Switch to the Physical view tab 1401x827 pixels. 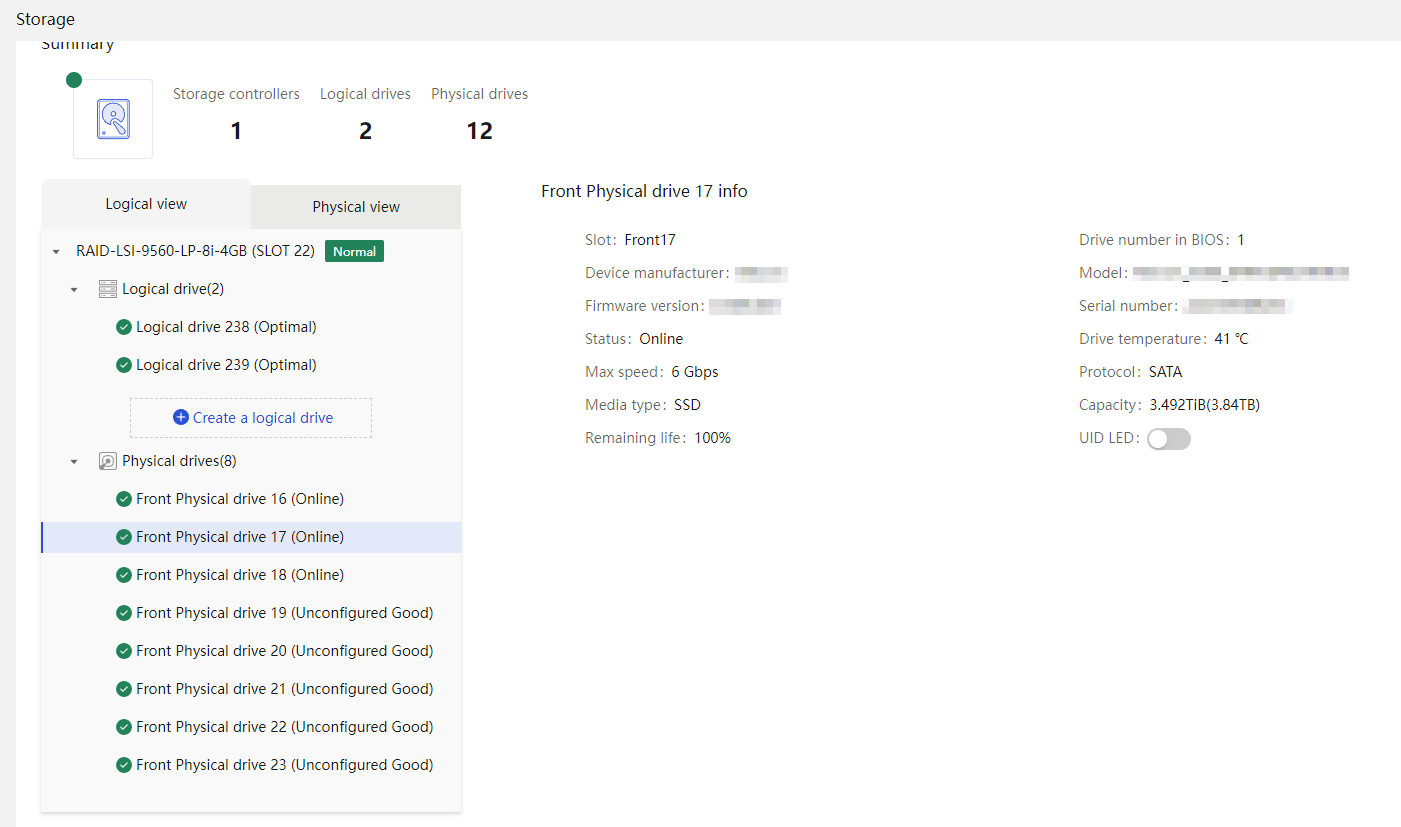[356, 207]
